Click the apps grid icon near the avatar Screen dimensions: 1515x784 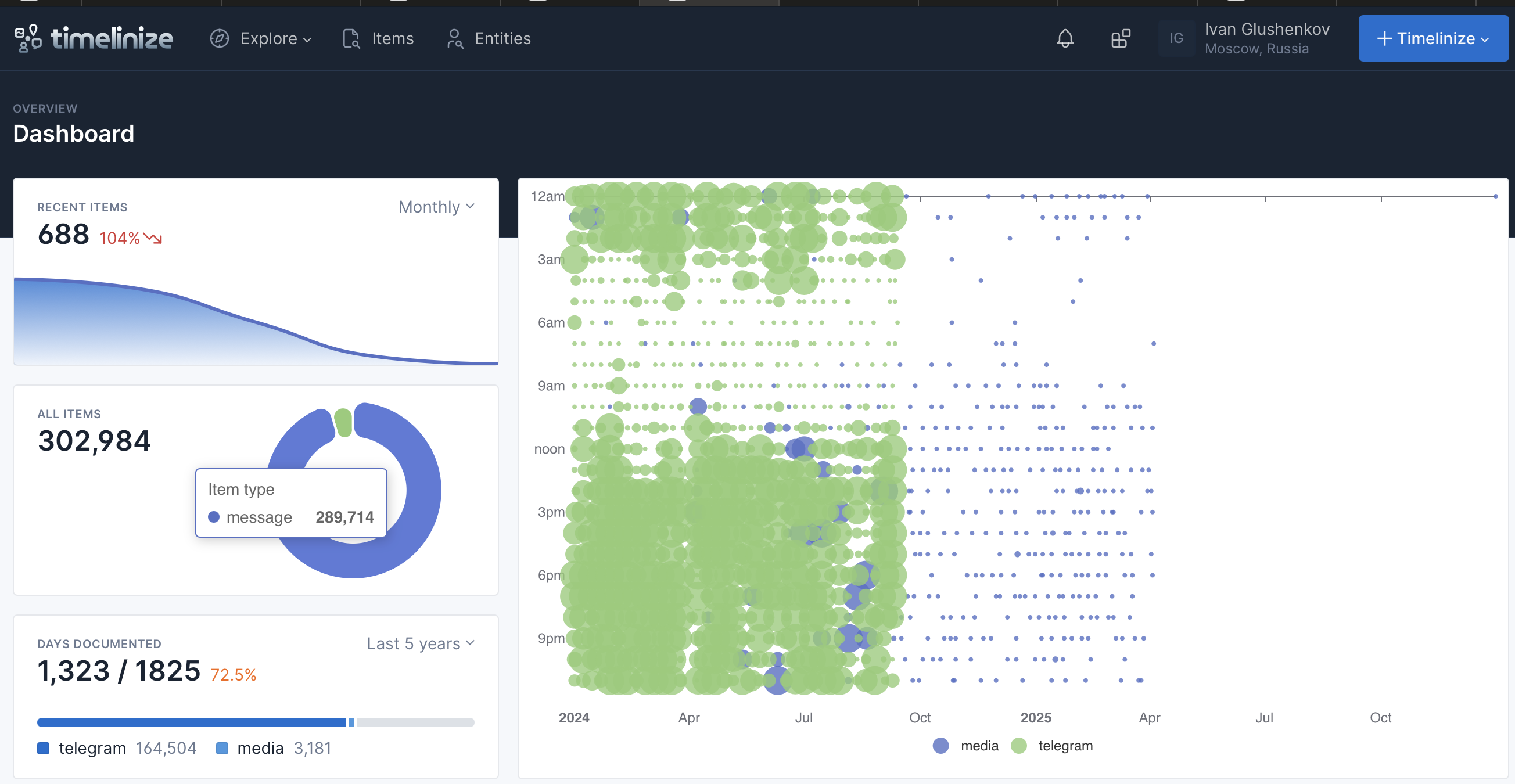1119,38
